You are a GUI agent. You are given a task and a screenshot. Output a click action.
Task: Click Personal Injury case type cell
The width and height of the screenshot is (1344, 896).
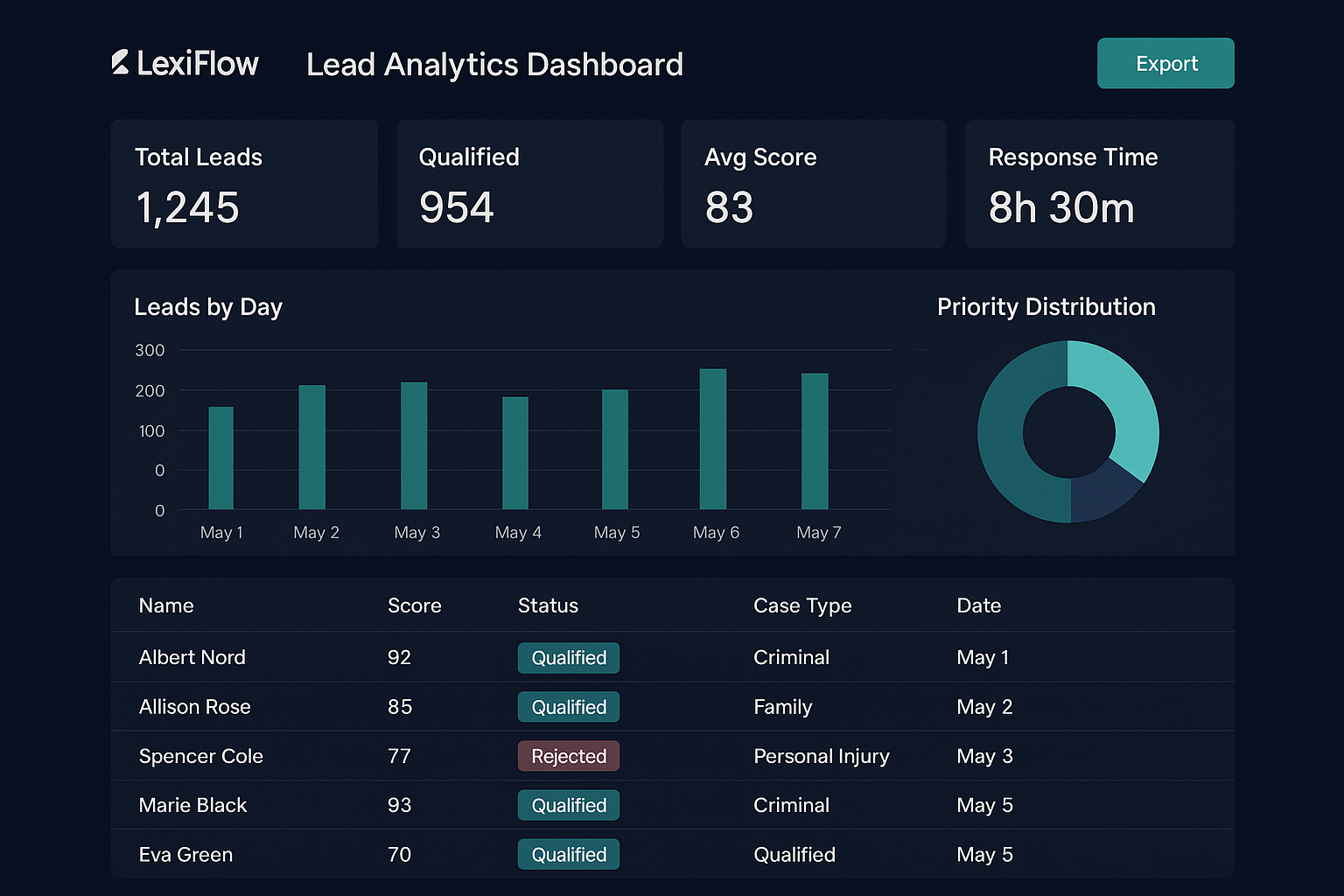pos(822,756)
